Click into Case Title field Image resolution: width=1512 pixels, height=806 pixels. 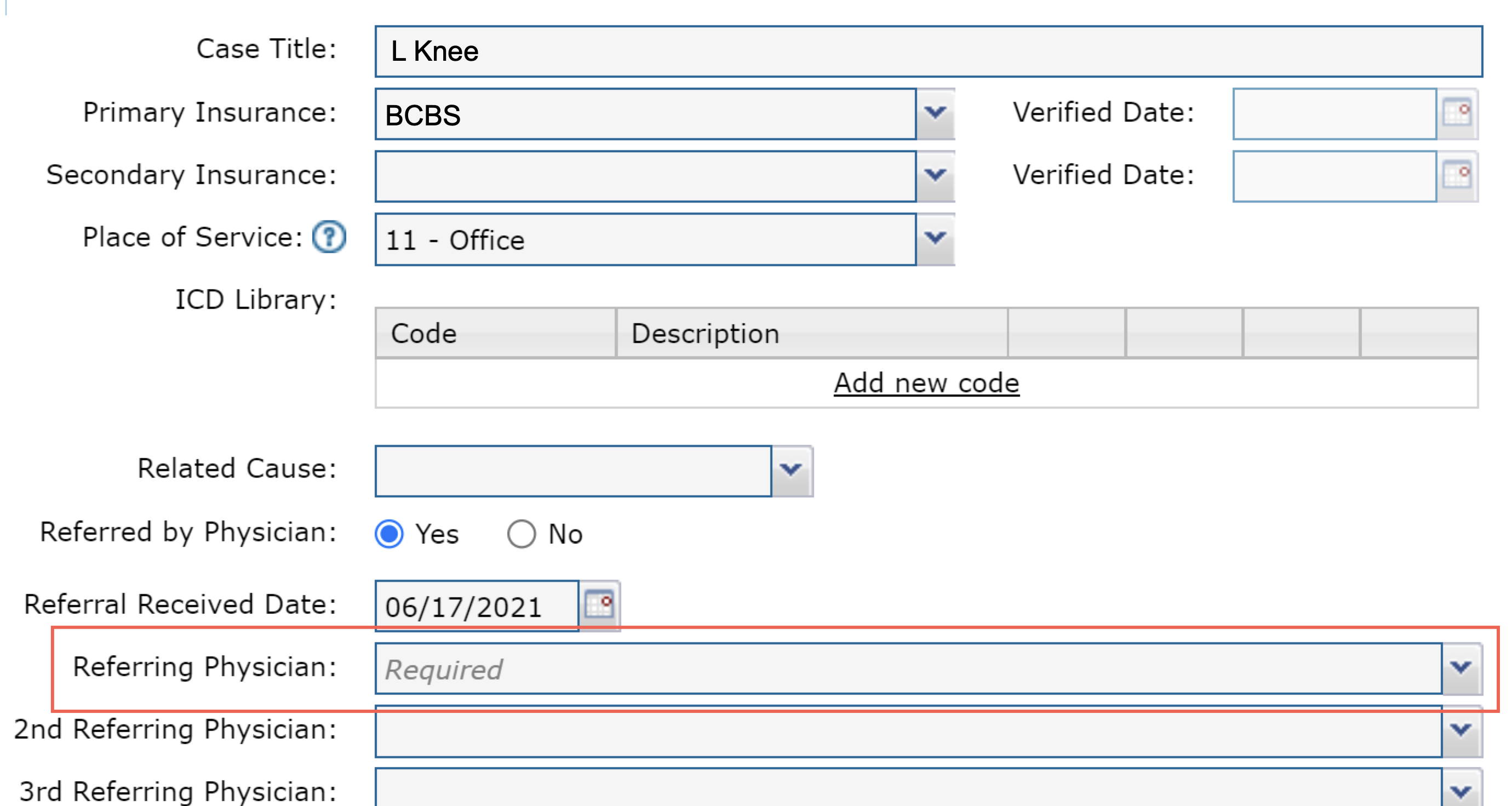[927, 51]
